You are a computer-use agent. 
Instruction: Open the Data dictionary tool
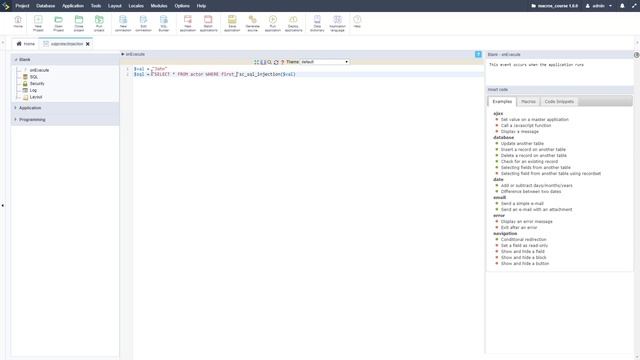coord(317,24)
